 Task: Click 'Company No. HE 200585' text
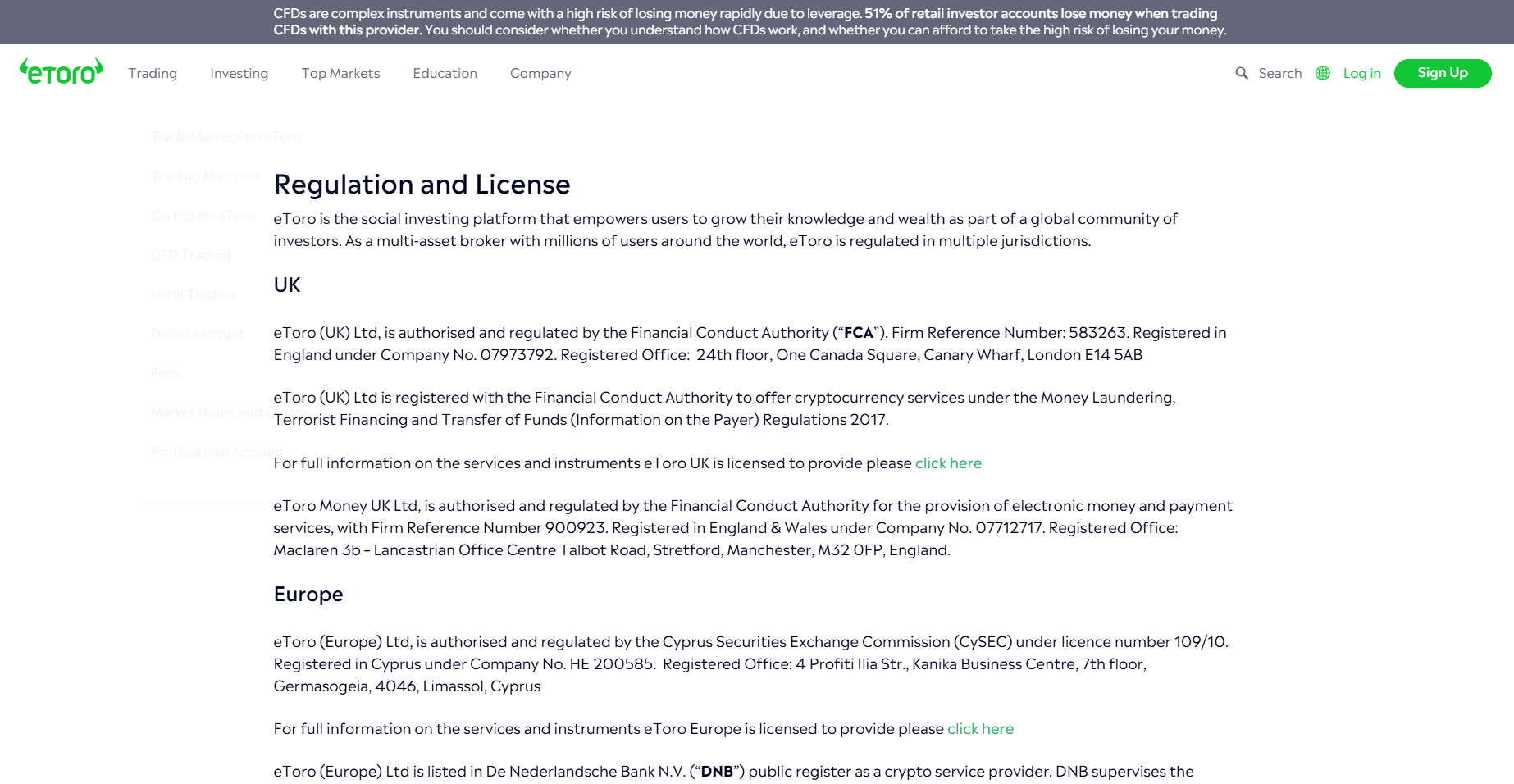[562, 664]
